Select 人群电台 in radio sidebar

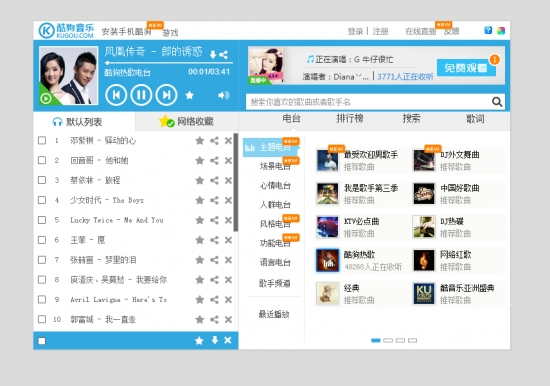[x=275, y=205]
